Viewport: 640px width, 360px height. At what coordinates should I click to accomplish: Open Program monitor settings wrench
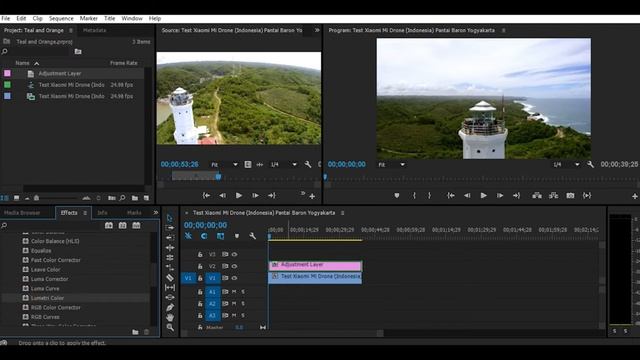590,164
